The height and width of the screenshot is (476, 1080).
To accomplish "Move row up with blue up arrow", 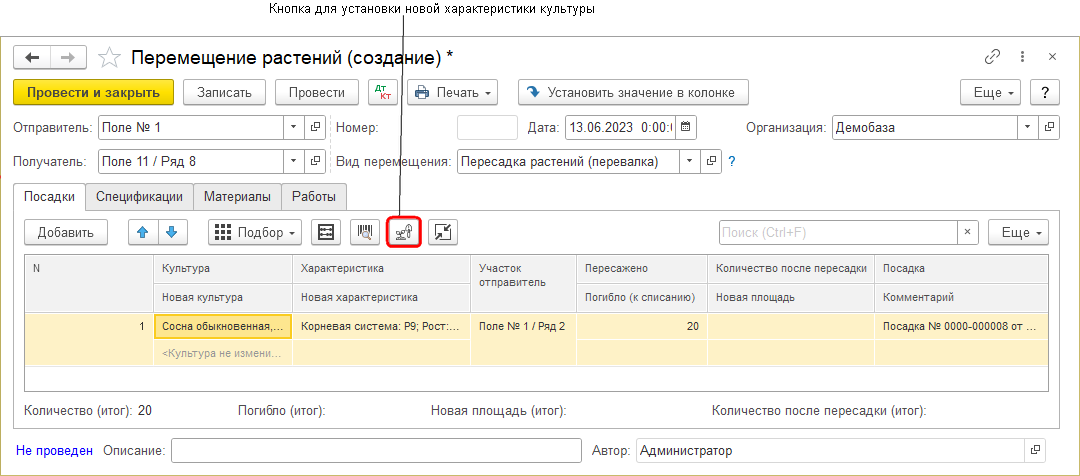I will click(143, 232).
